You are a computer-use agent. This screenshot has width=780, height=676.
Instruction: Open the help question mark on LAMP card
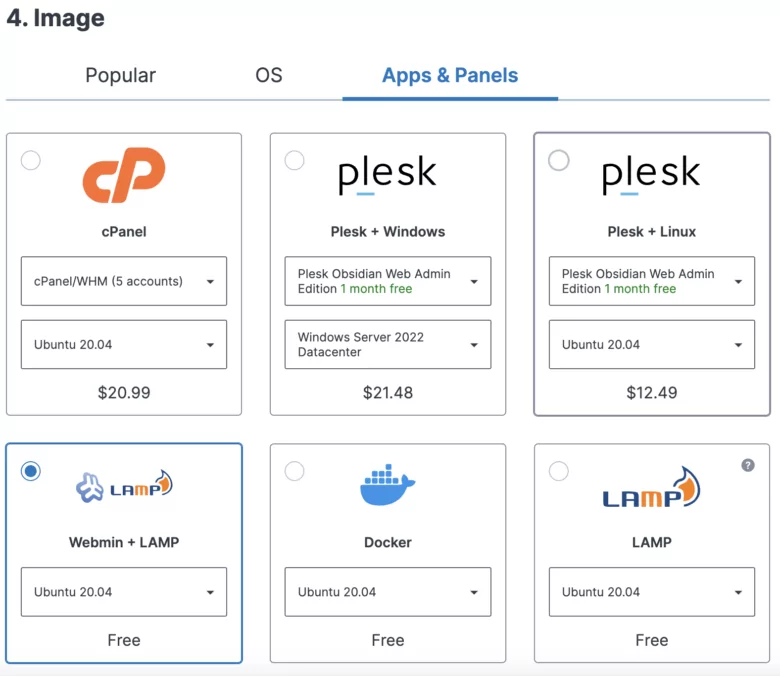click(x=748, y=465)
